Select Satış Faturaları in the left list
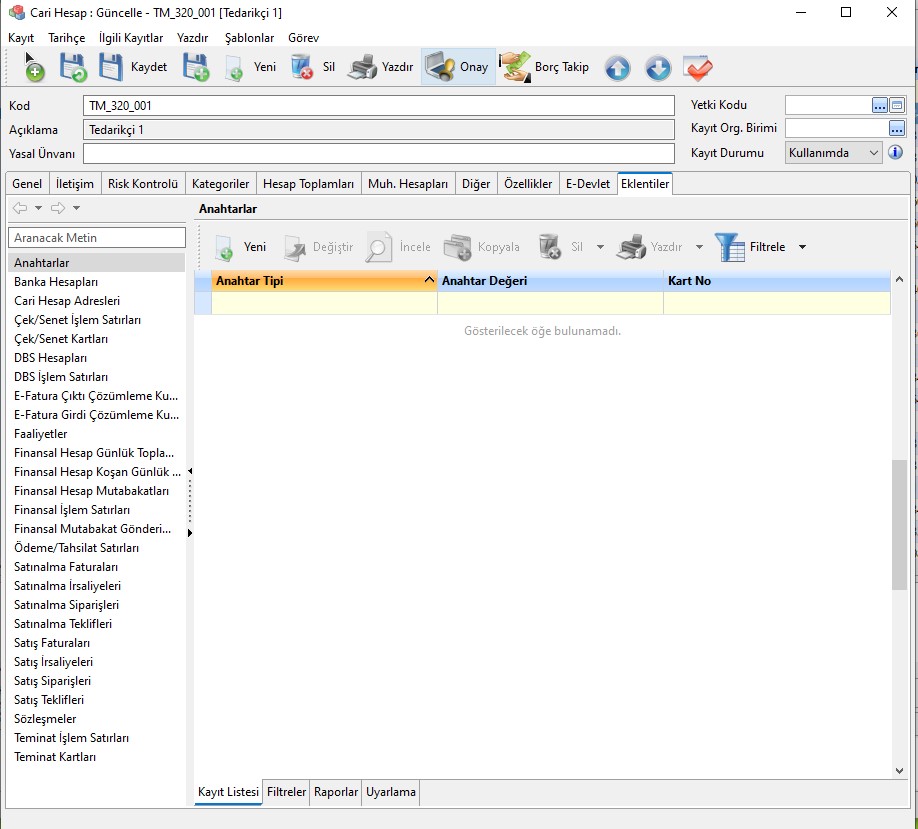This screenshot has width=918, height=829. (x=52, y=643)
